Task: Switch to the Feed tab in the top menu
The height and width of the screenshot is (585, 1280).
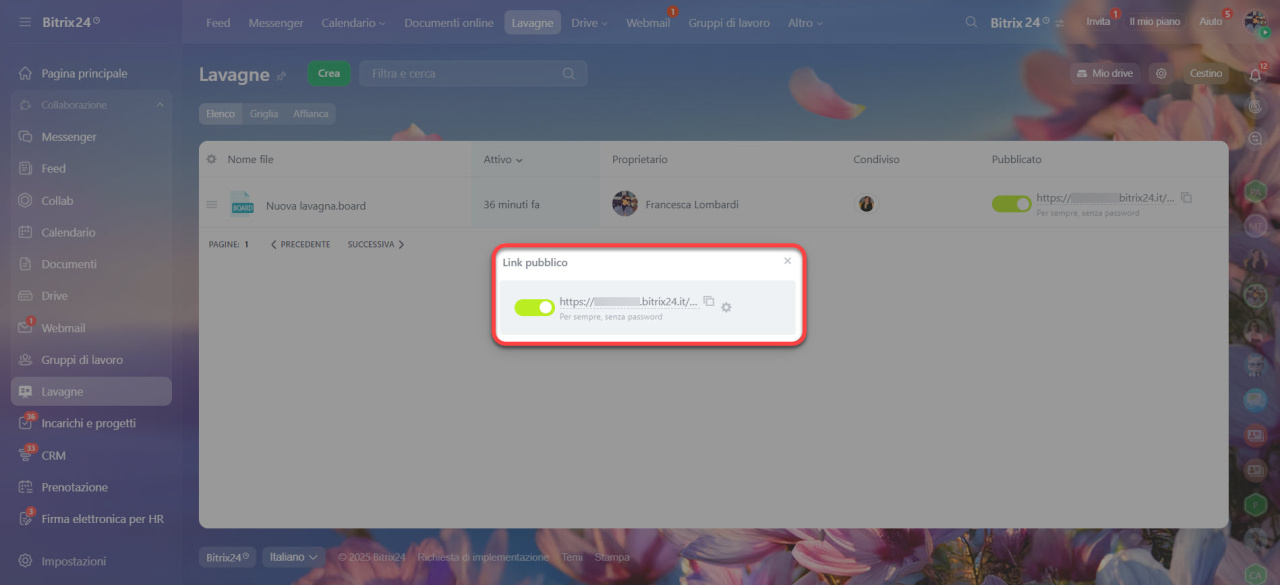Action: (218, 22)
